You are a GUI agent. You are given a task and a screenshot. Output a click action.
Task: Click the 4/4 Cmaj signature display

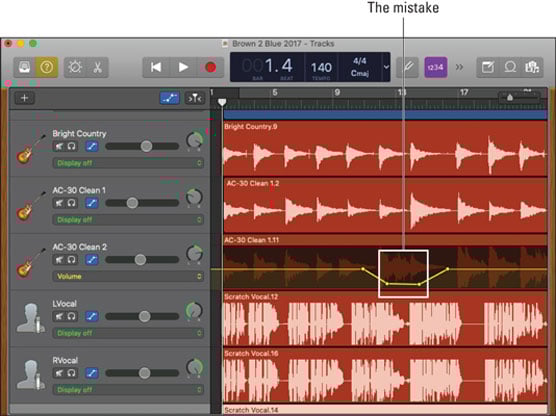360,67
